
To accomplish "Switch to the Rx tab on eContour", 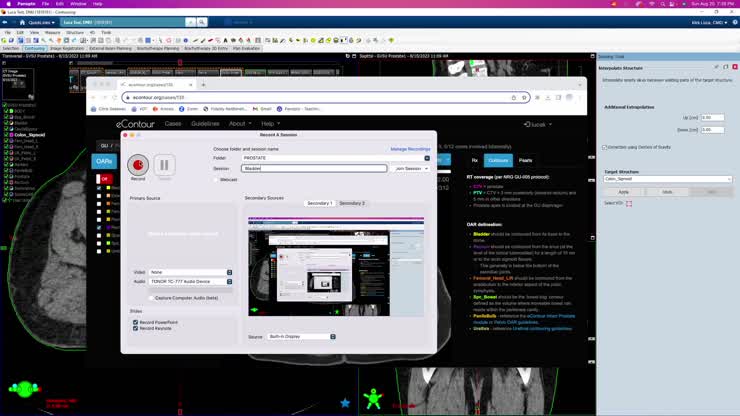I will [x=475, y=161].
